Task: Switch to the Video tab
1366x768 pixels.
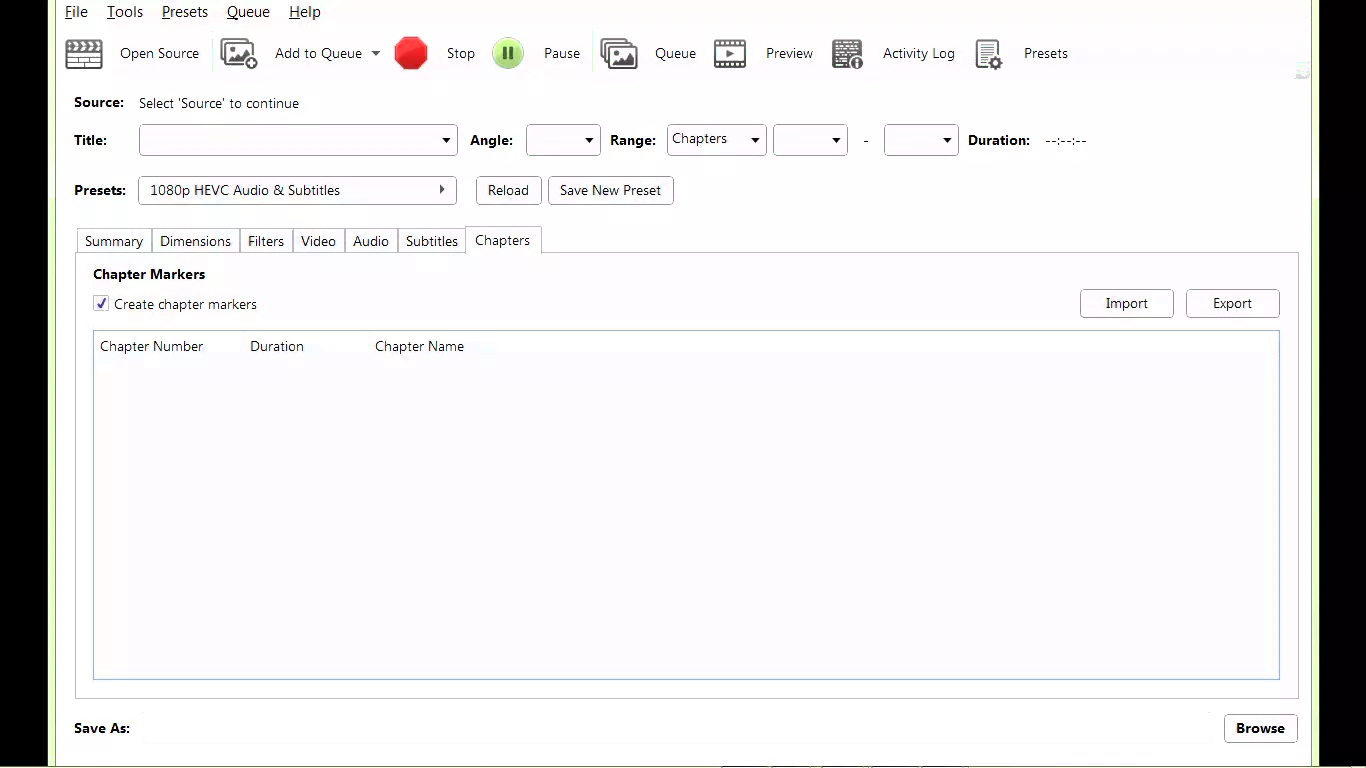Action: 318,240
